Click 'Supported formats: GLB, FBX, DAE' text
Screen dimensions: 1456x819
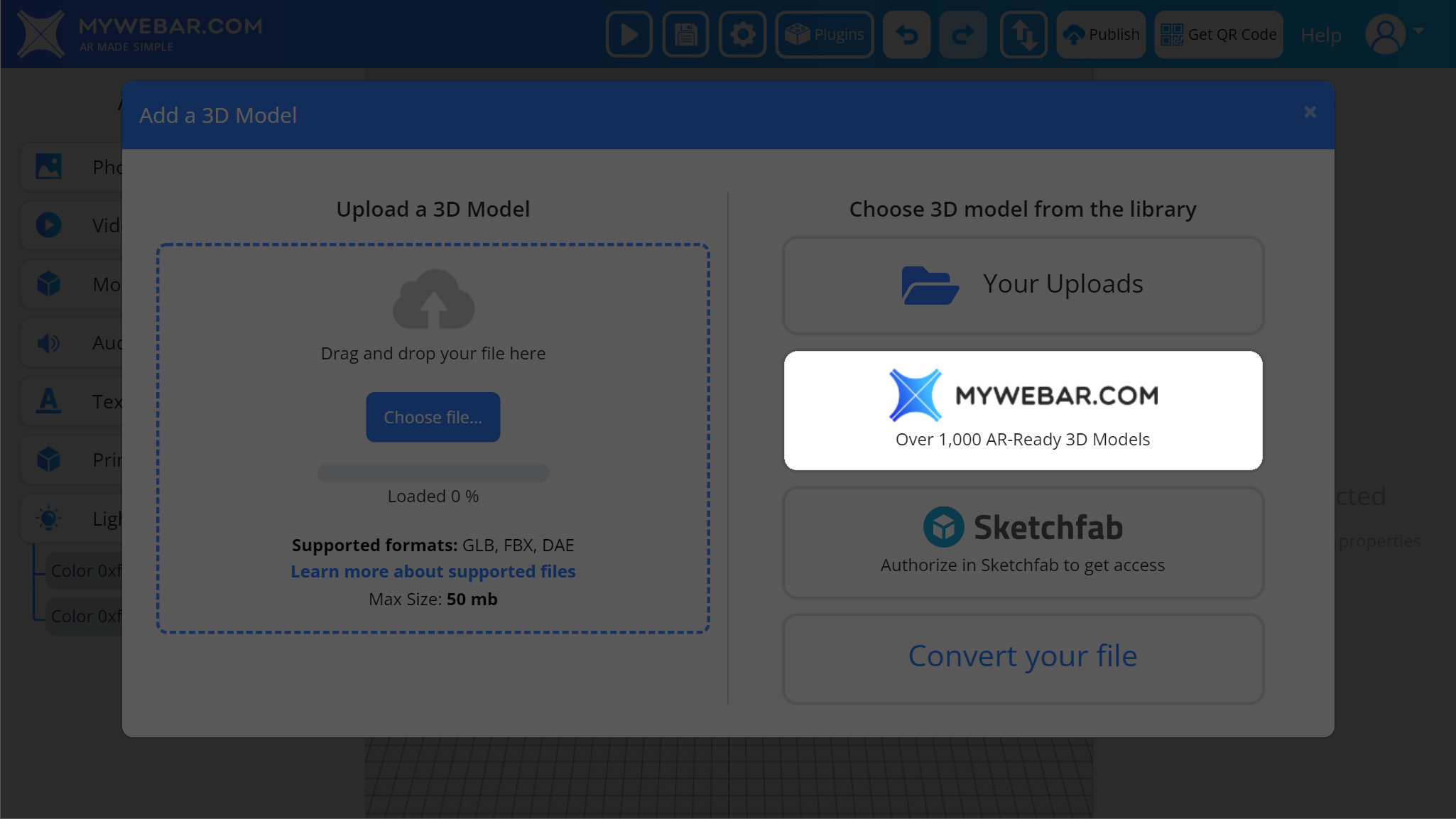(x=433, y=545)
